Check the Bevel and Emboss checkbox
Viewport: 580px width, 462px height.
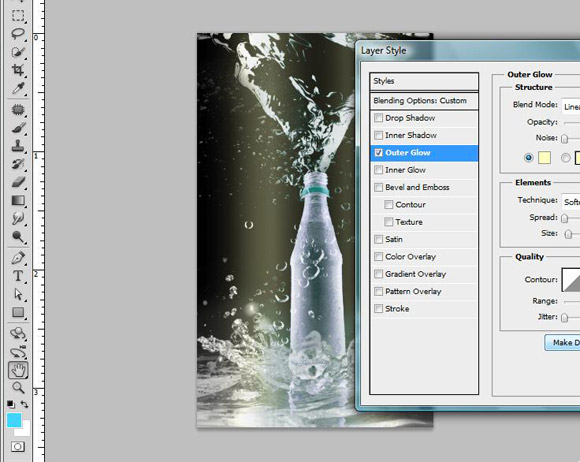point(378,187)
